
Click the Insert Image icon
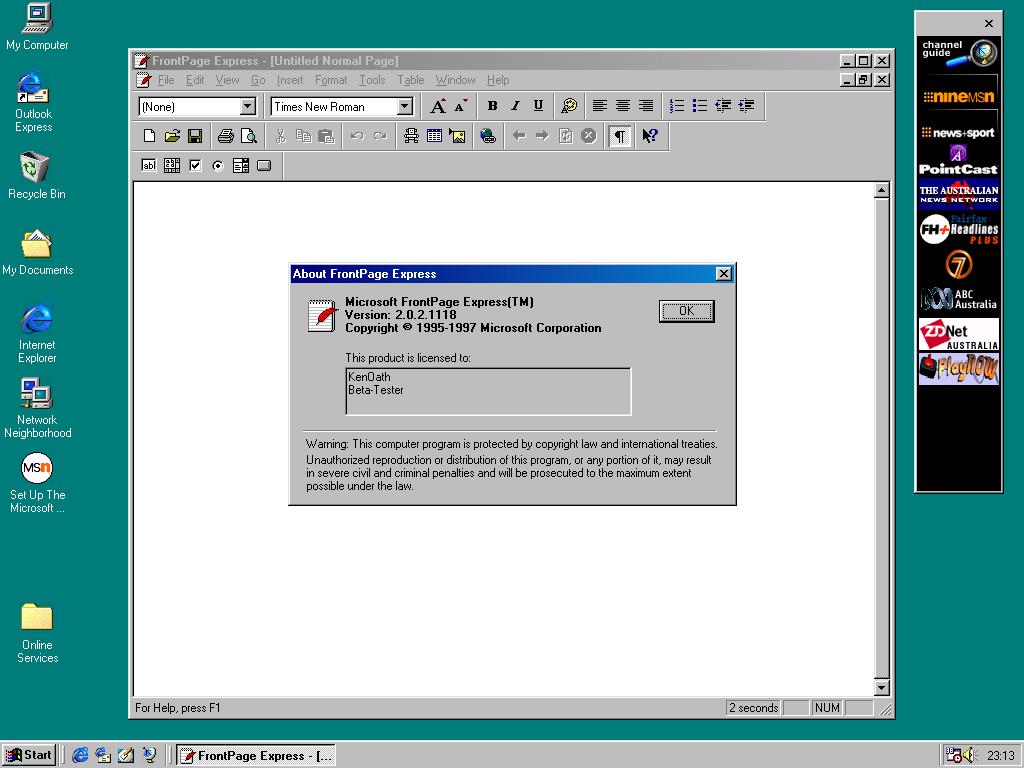click(x=457, y=136)
